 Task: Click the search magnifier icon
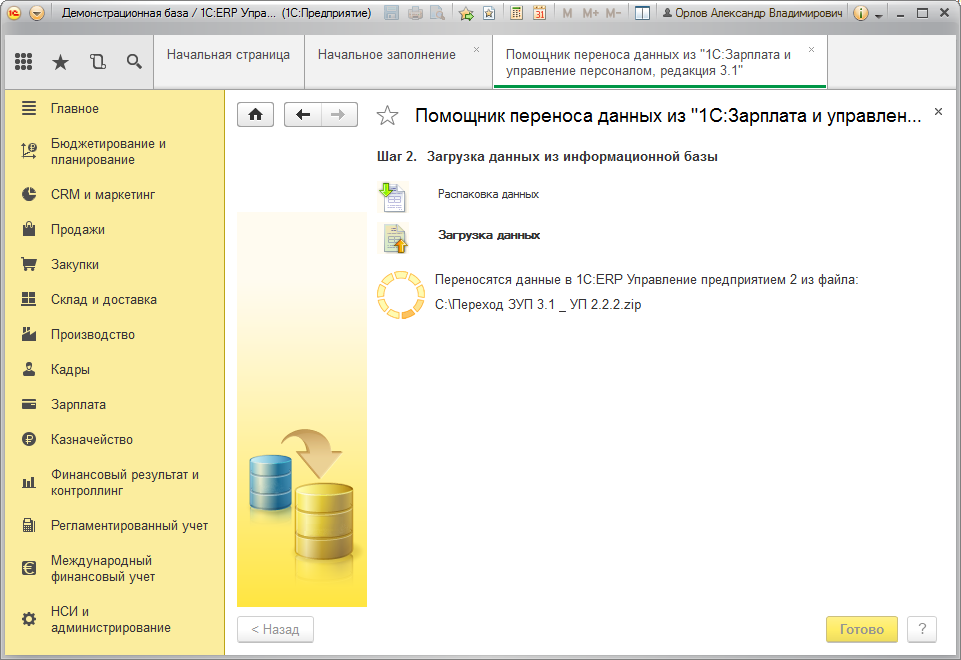pos(134,62)
